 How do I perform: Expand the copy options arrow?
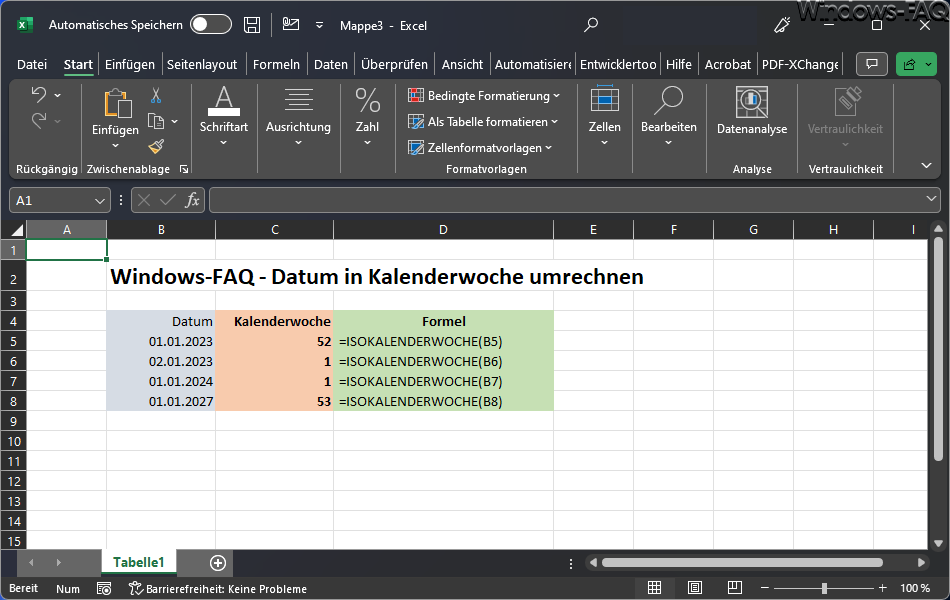tap(174, 121)
